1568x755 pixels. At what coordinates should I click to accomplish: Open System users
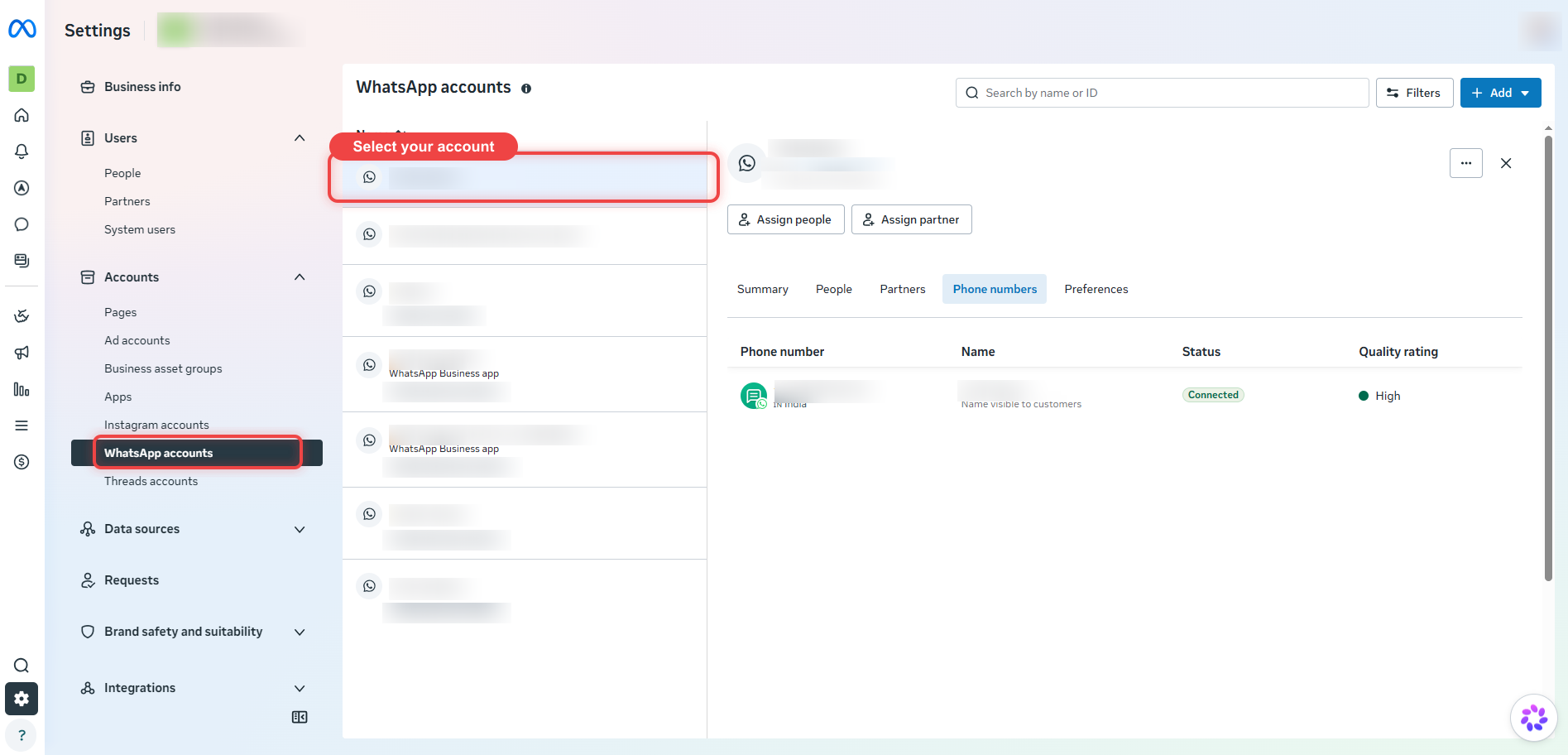pos(140,229)
